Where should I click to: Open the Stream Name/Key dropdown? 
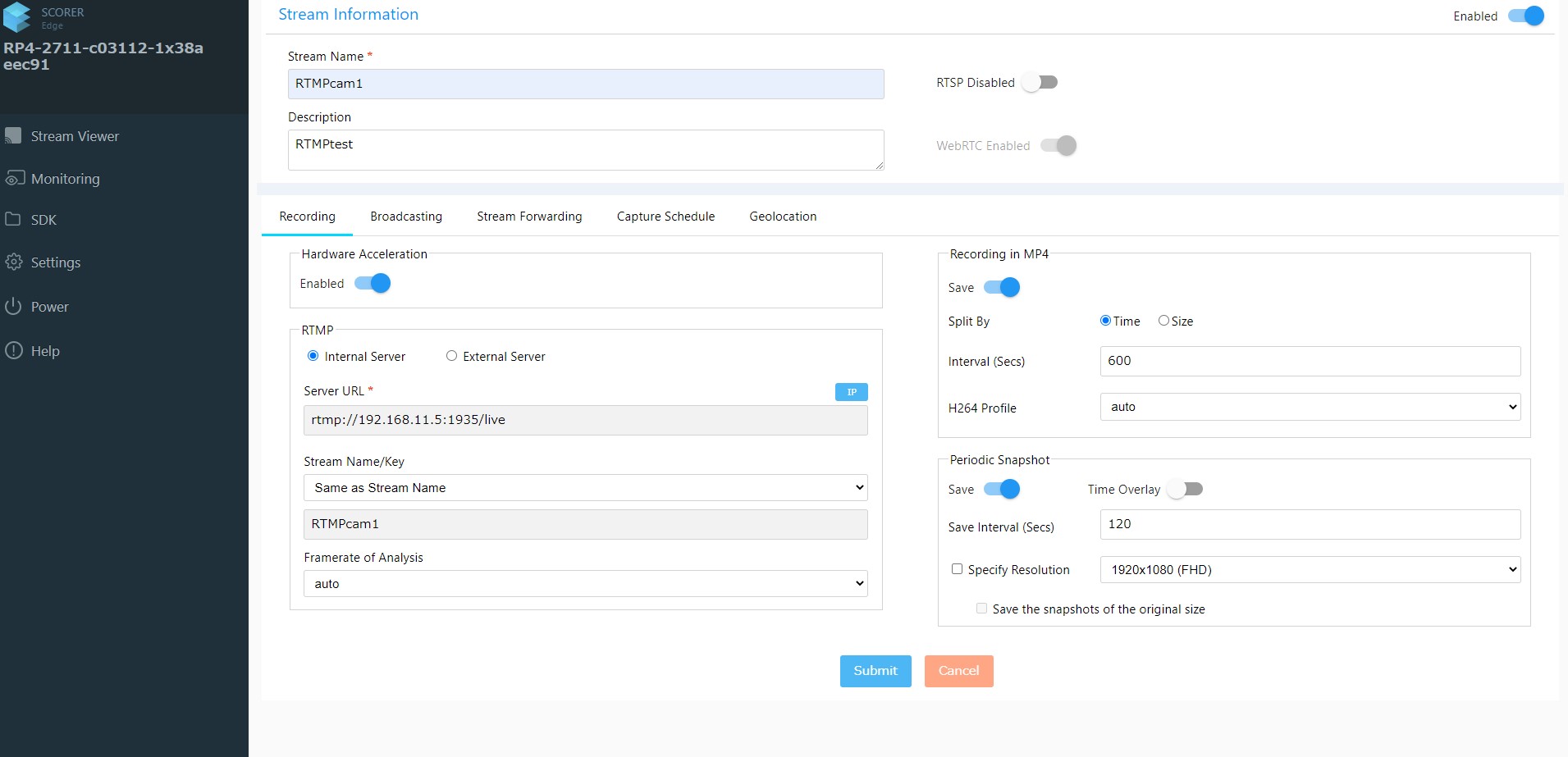point(585,487)
